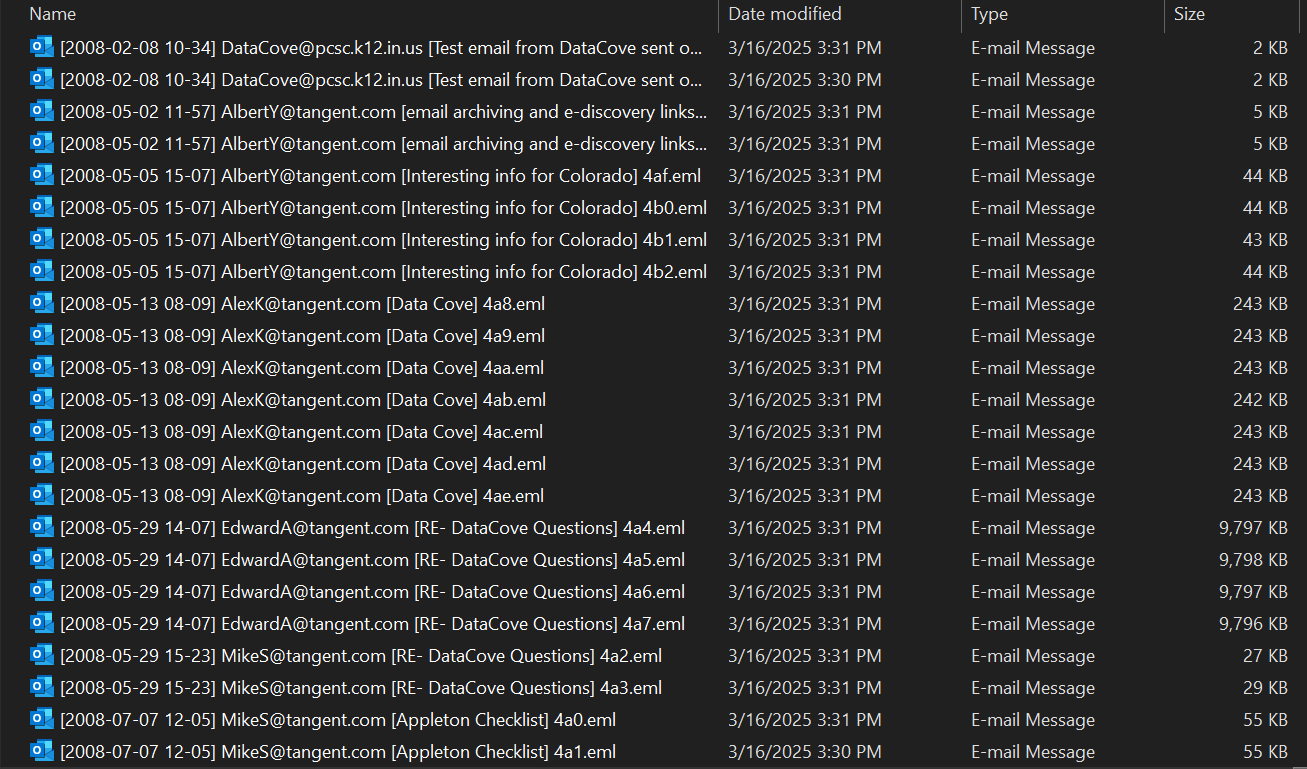1307x769 pixels.
Task: Click the Outlook icon of 4b2.eml
Action: point(42,271)
